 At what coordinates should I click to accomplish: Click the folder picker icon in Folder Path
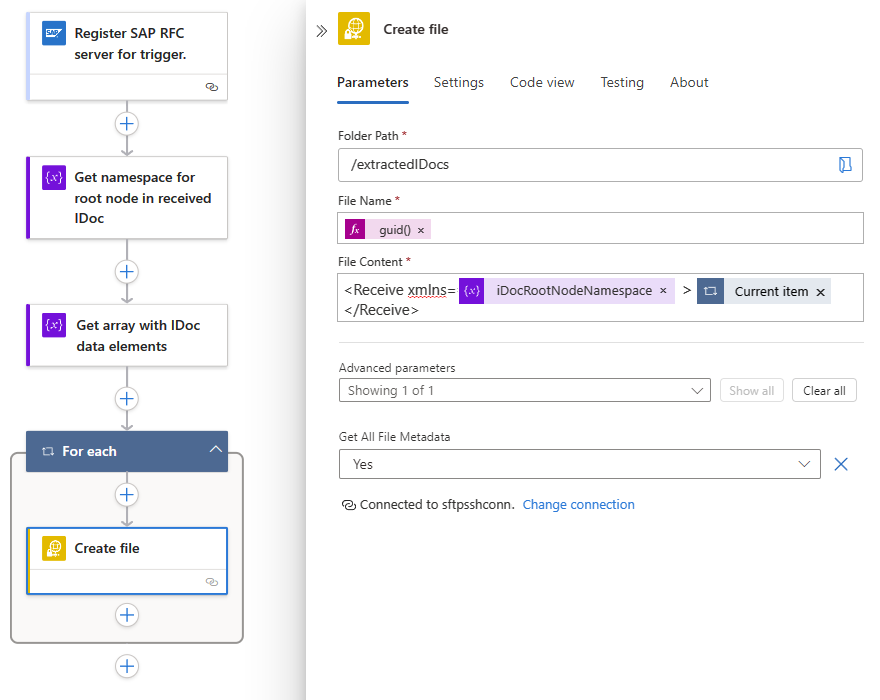coord(845,165)
